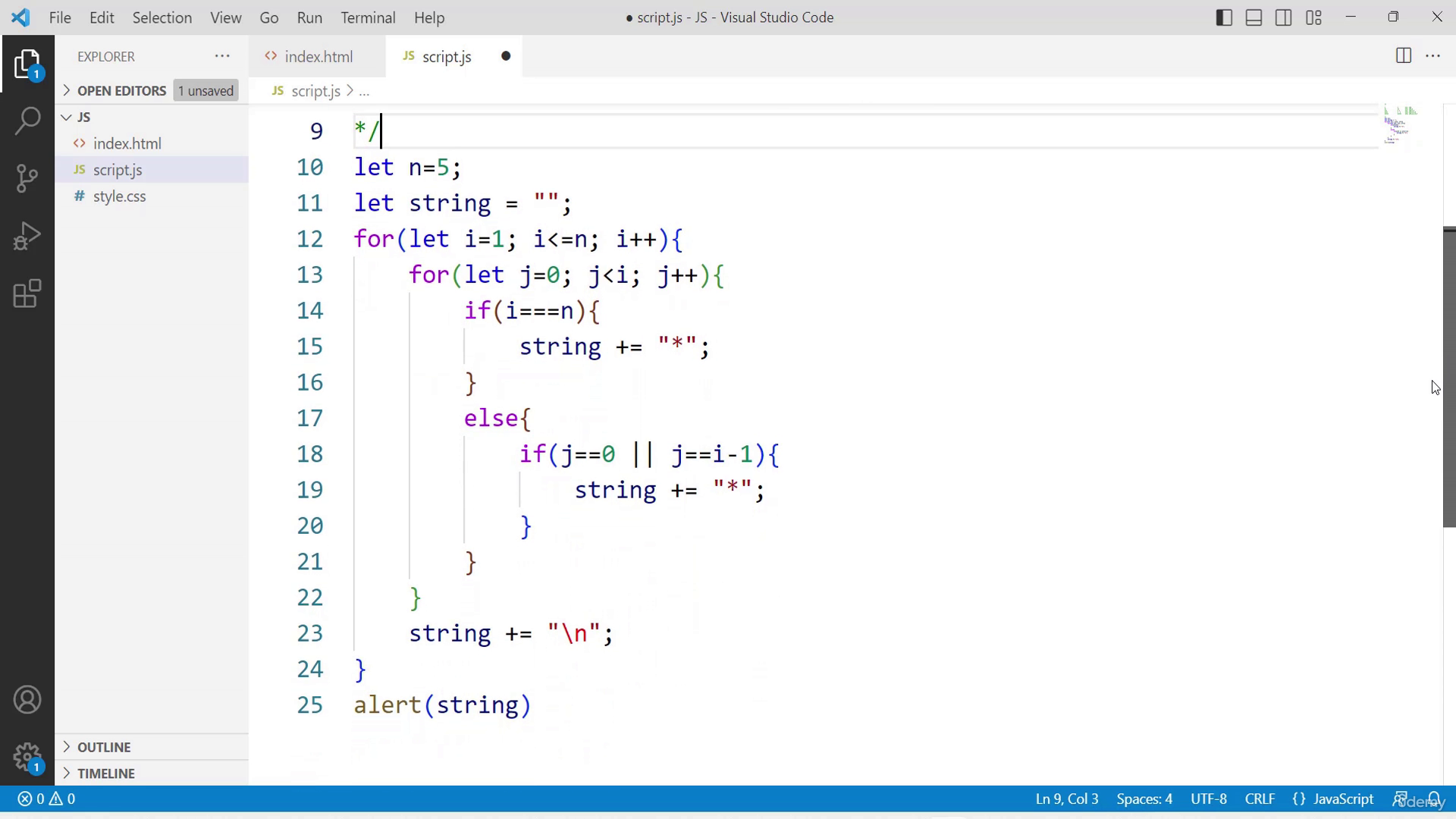Screen dimensions: 1456x819
Task: Open the Selection menu
Action: [162, 17]
